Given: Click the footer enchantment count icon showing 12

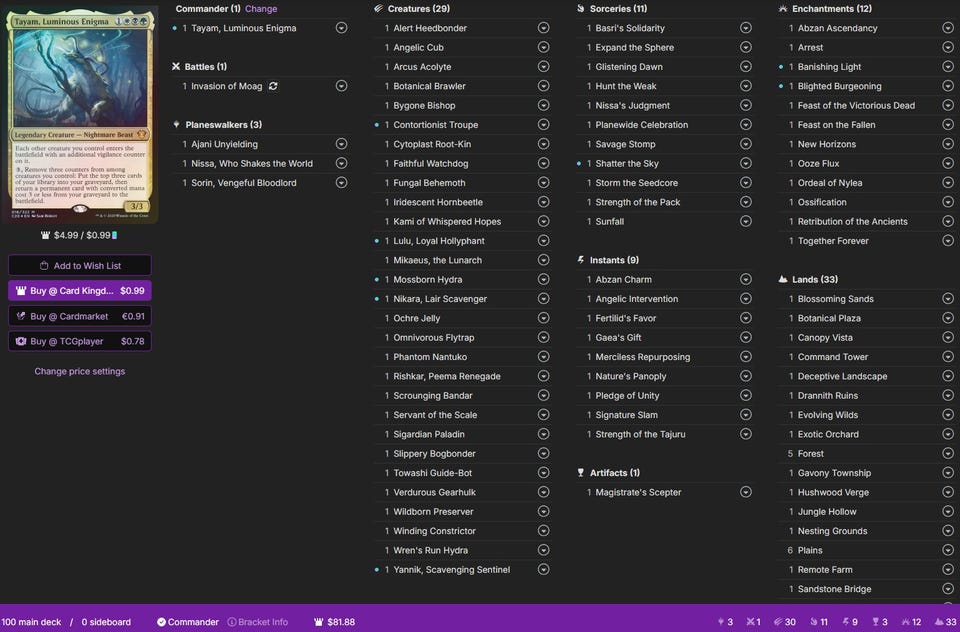Looking at the screenshot, I should pyautogui.click(x=906, y=622).
